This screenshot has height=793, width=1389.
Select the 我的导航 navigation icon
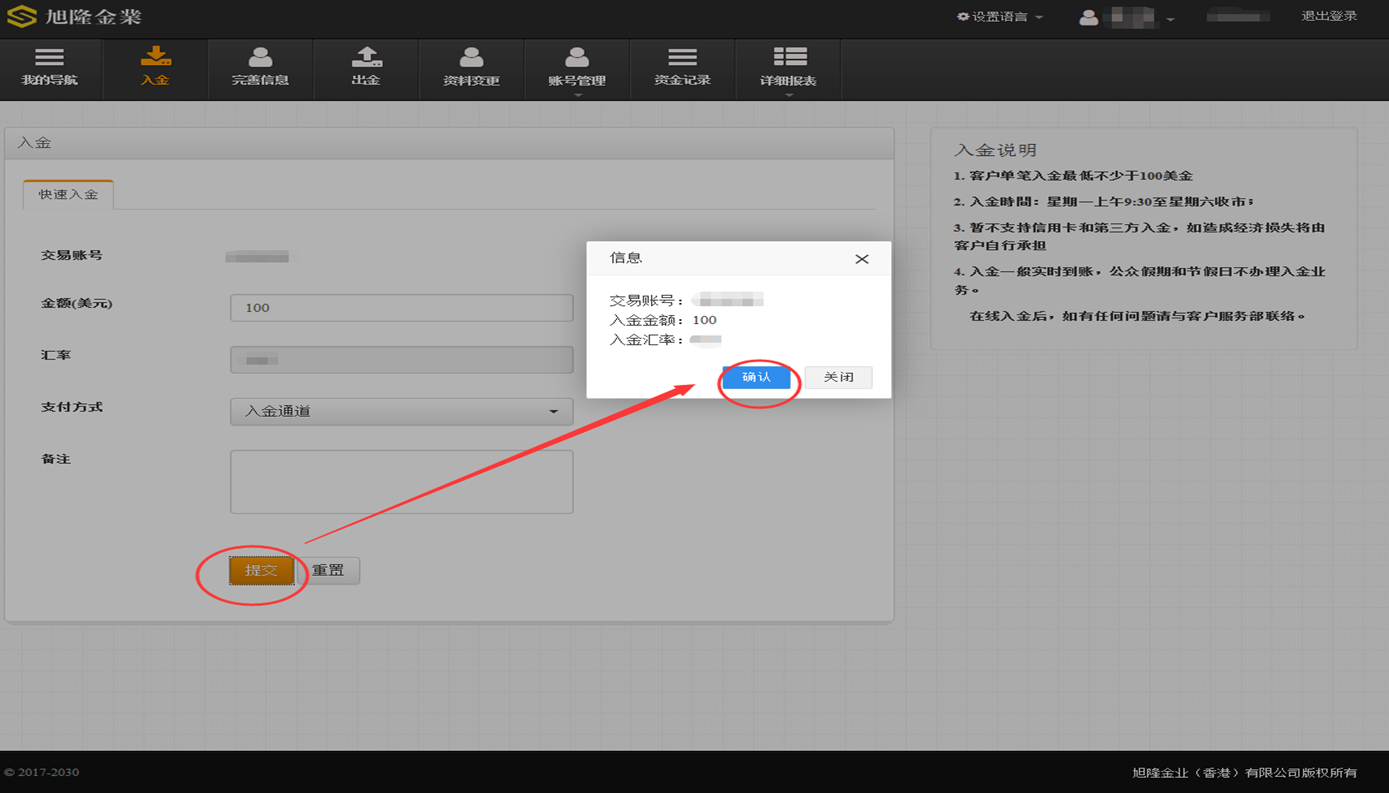(50, 68)
